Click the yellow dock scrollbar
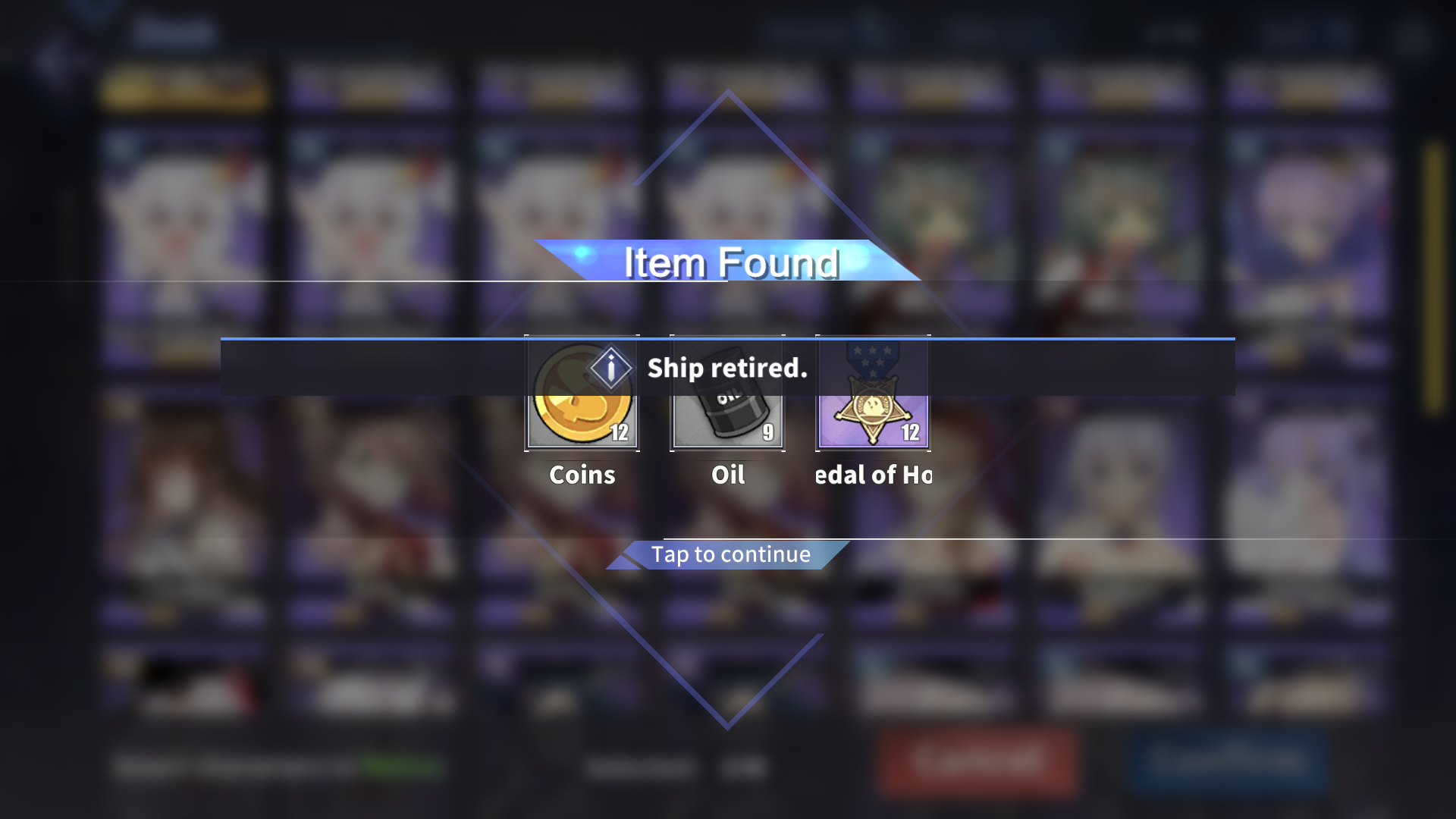 1432,277
